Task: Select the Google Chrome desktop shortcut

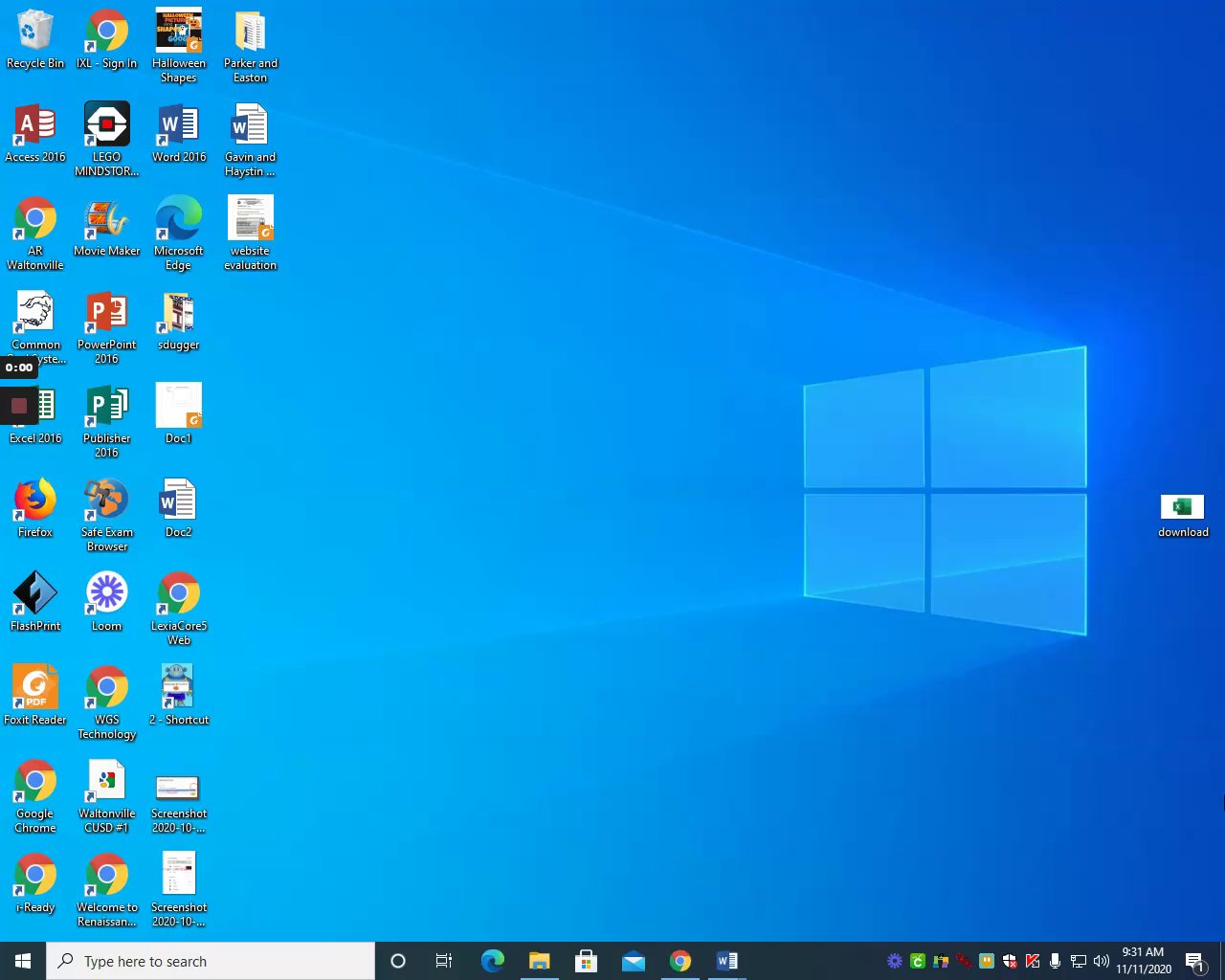Action: pyautogui.click(x=35, y=796)
